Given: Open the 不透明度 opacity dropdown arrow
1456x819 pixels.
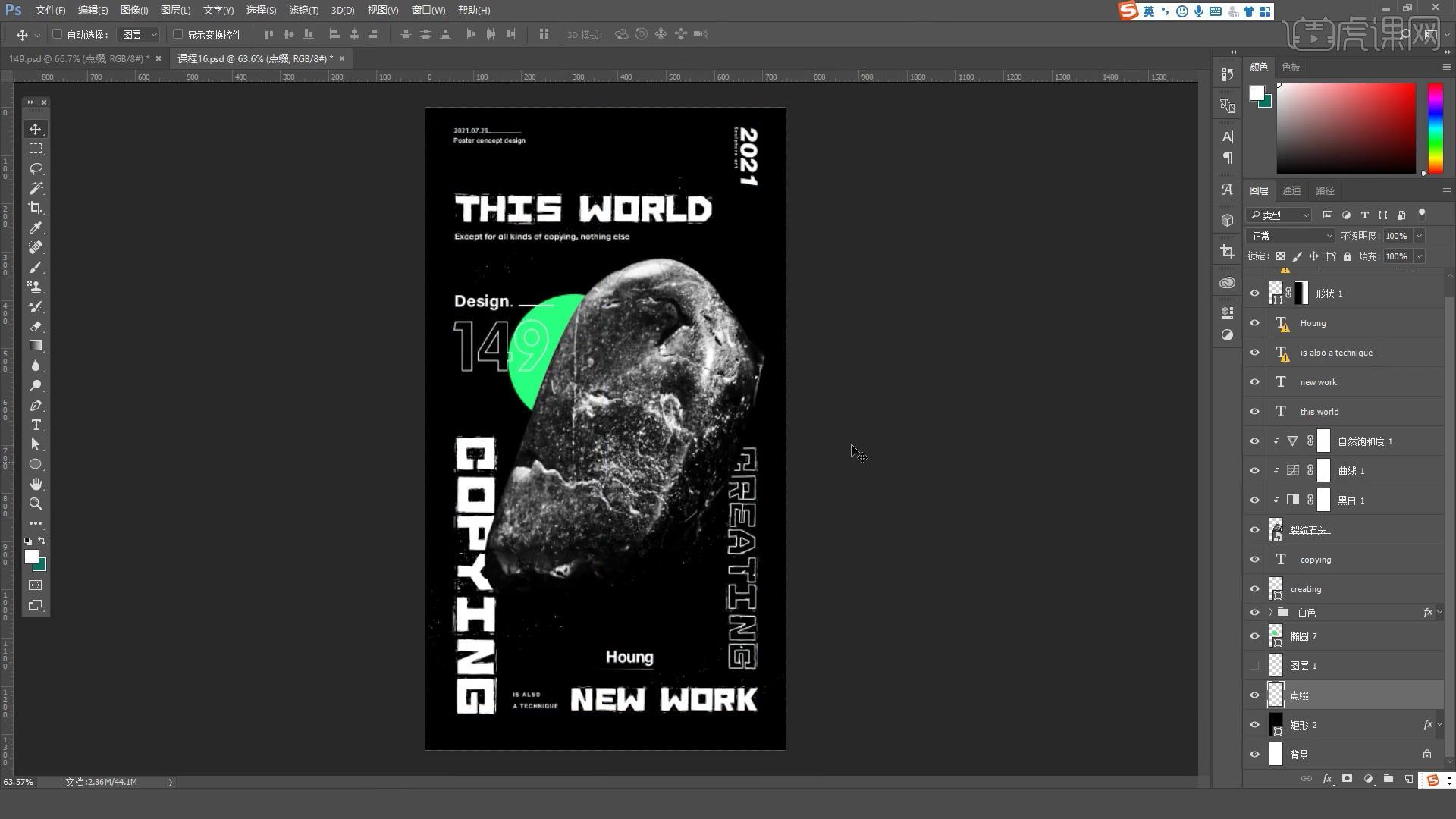Looking at the screenshot, I should pos(1419,236).
